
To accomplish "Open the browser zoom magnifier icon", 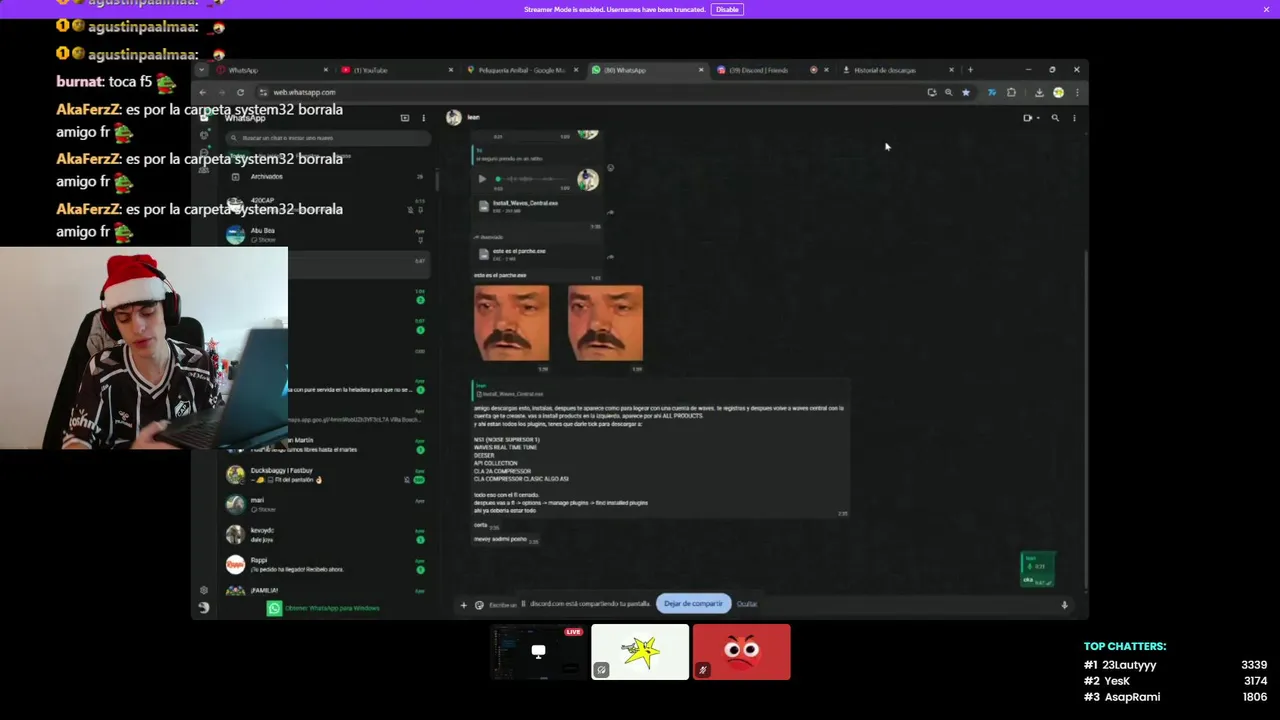I will (x=948, y=92).
